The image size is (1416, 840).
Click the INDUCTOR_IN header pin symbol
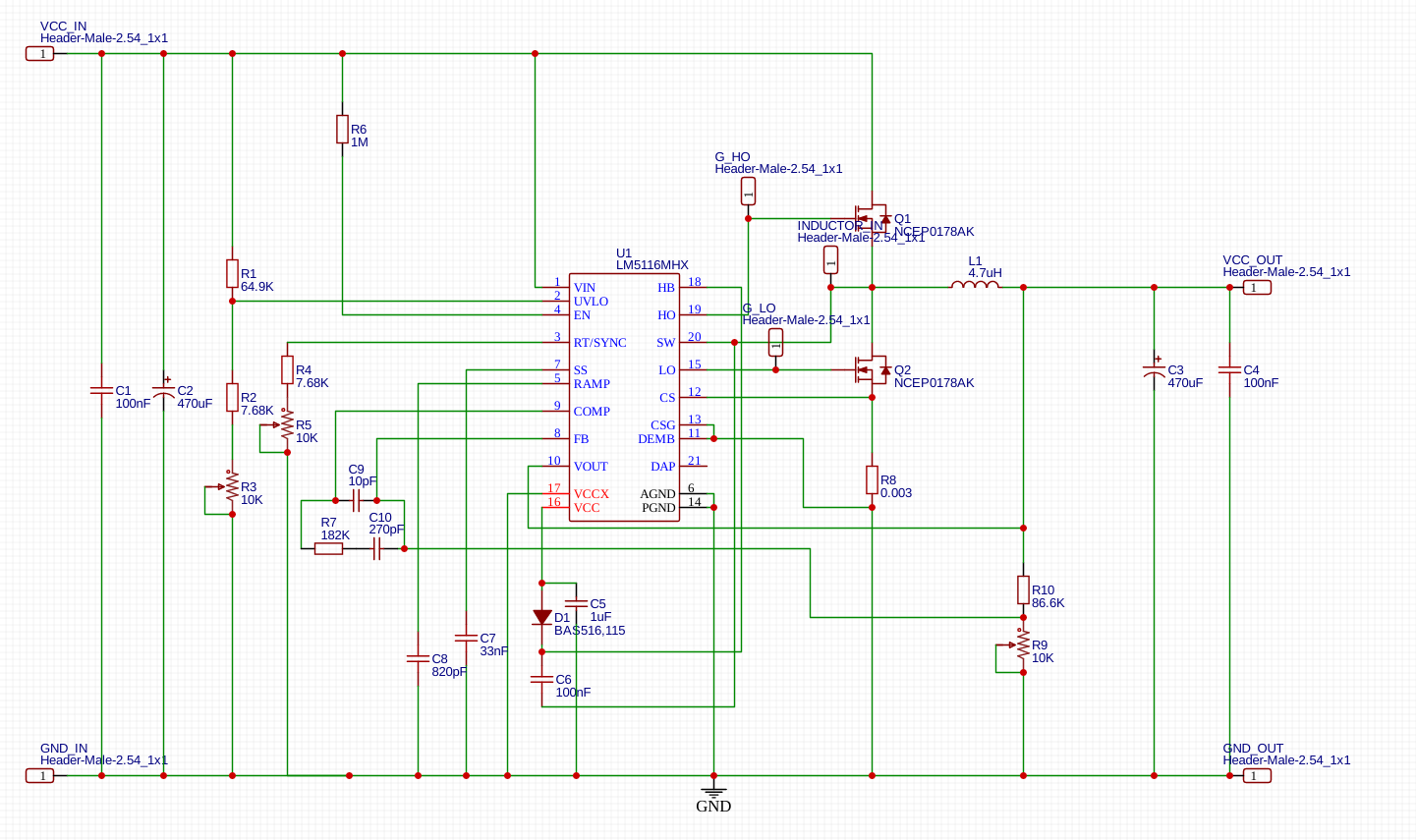830,259
